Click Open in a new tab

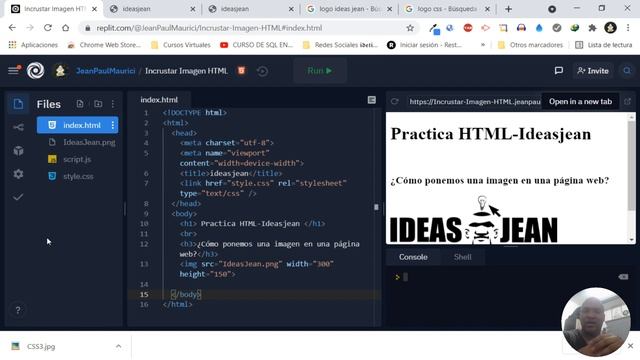click(580, 102)
